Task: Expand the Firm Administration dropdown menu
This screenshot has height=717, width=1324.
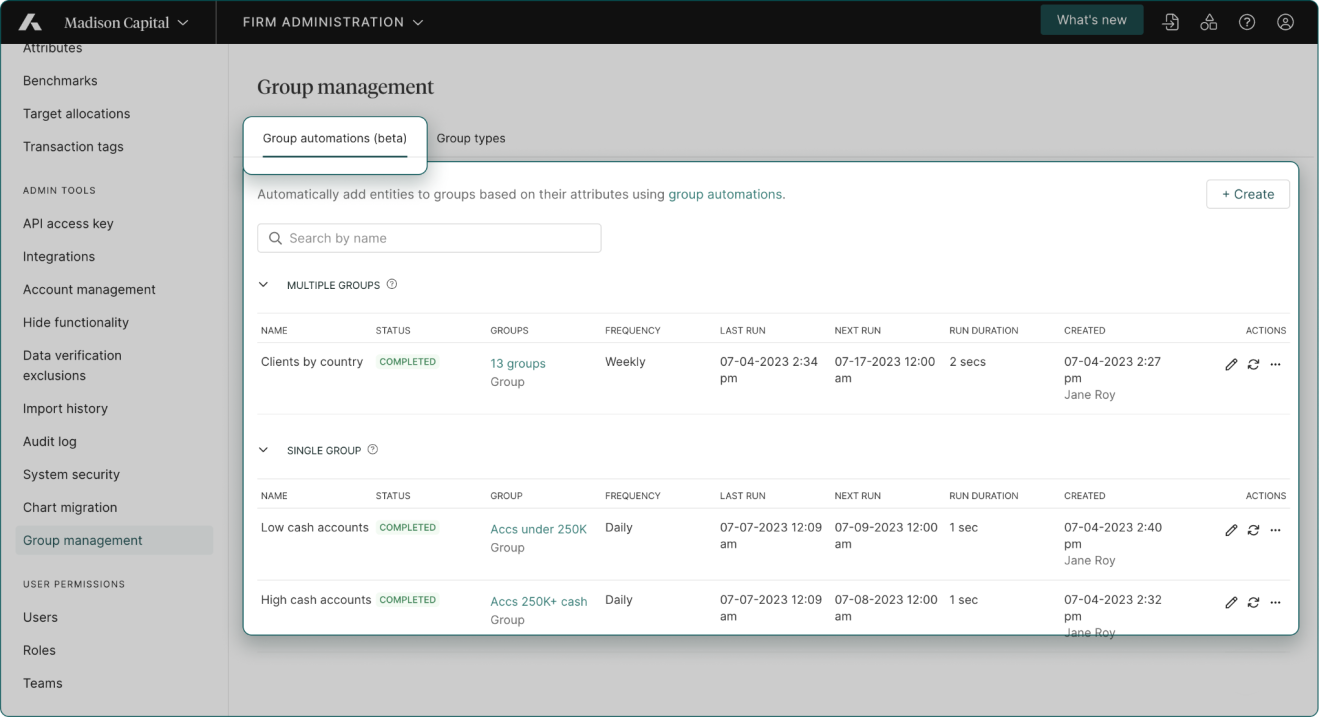Action: tap(333, 22)
